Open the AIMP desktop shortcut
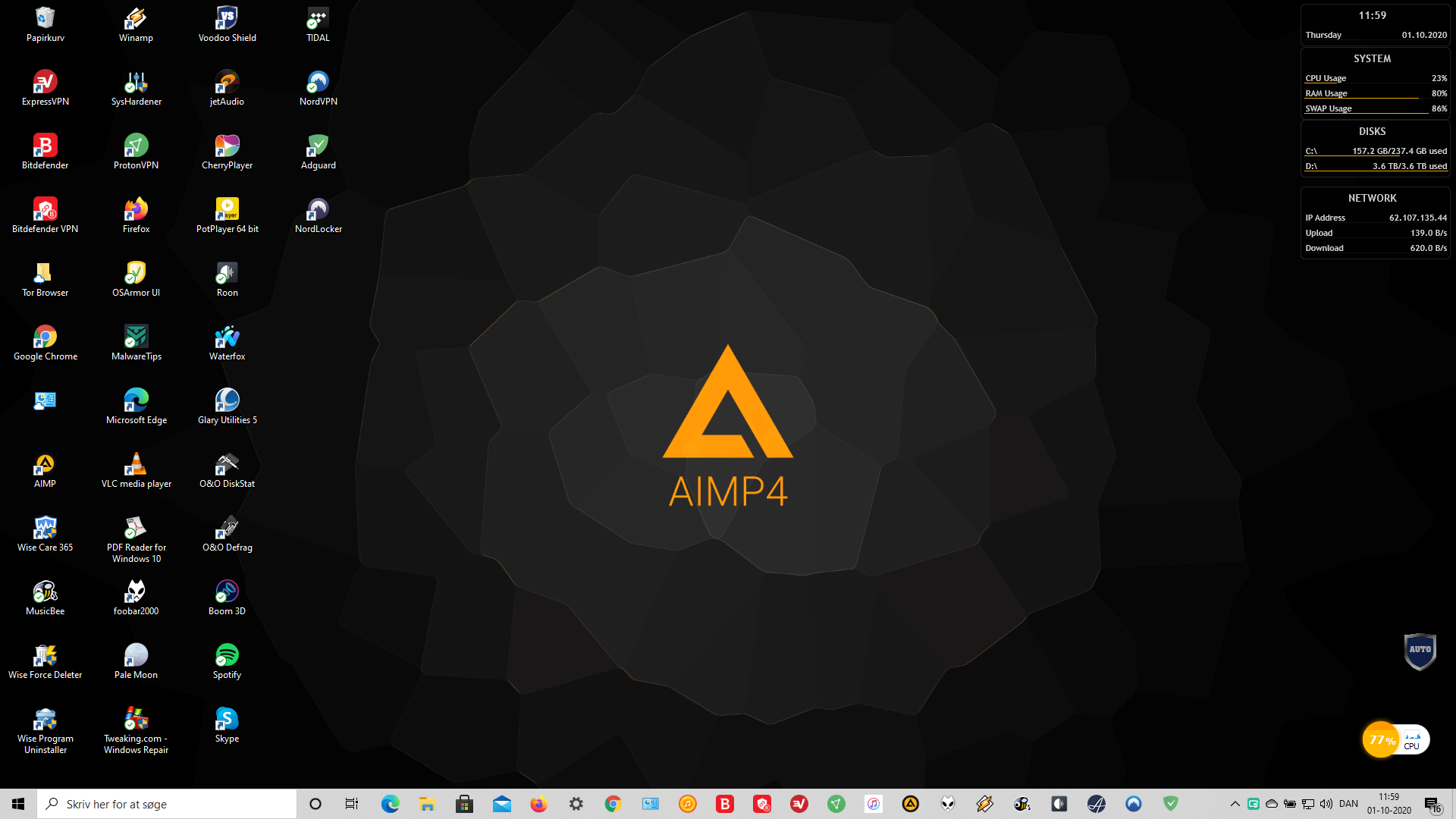Image resolution: width=1456 pixels, height=819 pixels. pos(45,465)
